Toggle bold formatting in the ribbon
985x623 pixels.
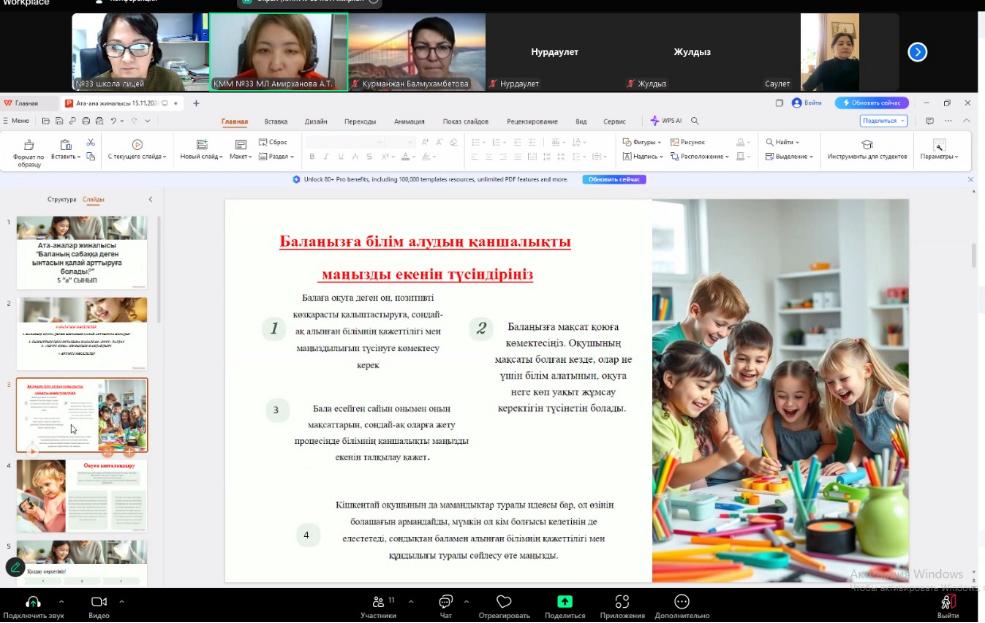pos(312,157)
